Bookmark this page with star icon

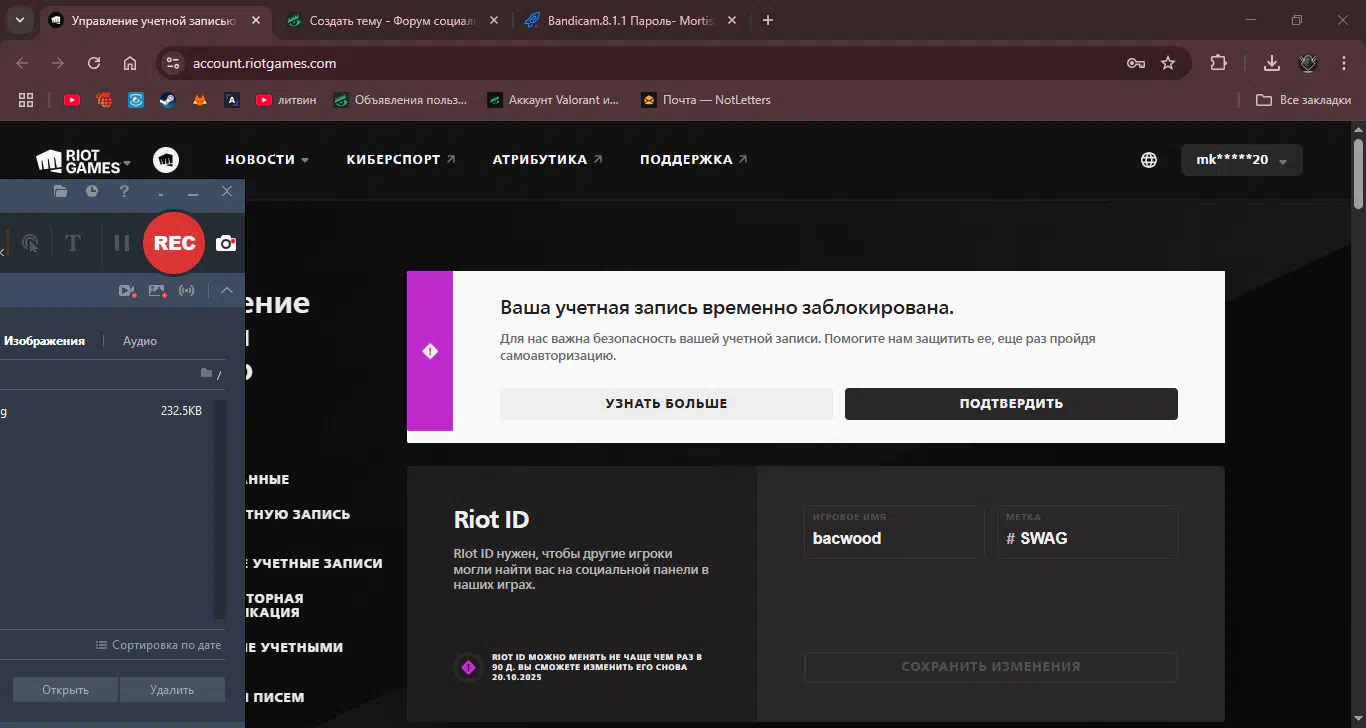[1168, 63]
